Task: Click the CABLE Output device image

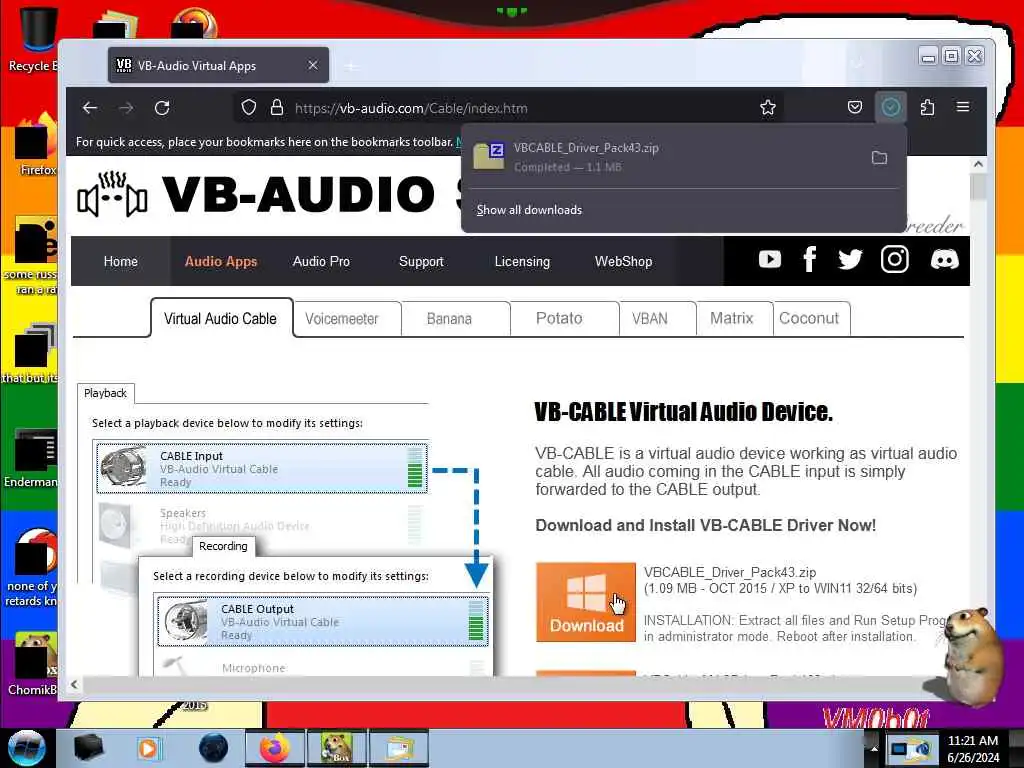Action: (186, 620)
